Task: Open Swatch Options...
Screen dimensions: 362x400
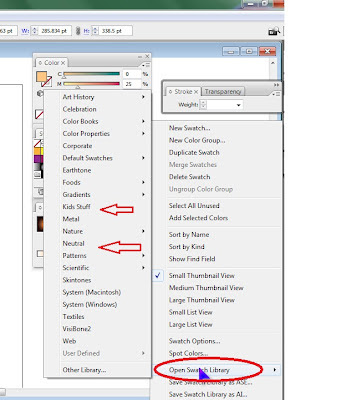Action: tap(217, 341)
